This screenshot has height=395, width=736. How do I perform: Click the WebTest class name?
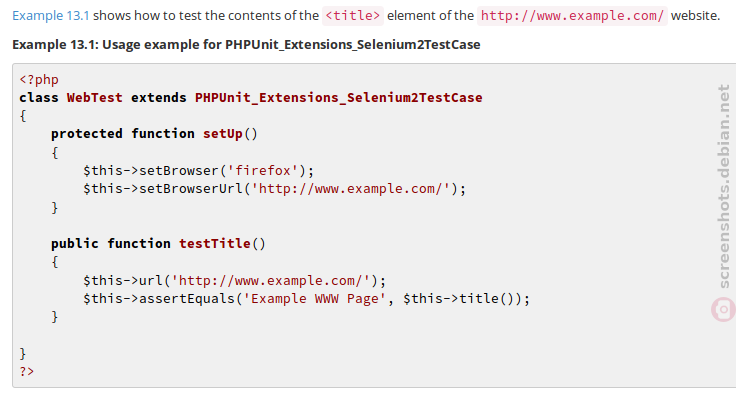(x=94, y=98)
